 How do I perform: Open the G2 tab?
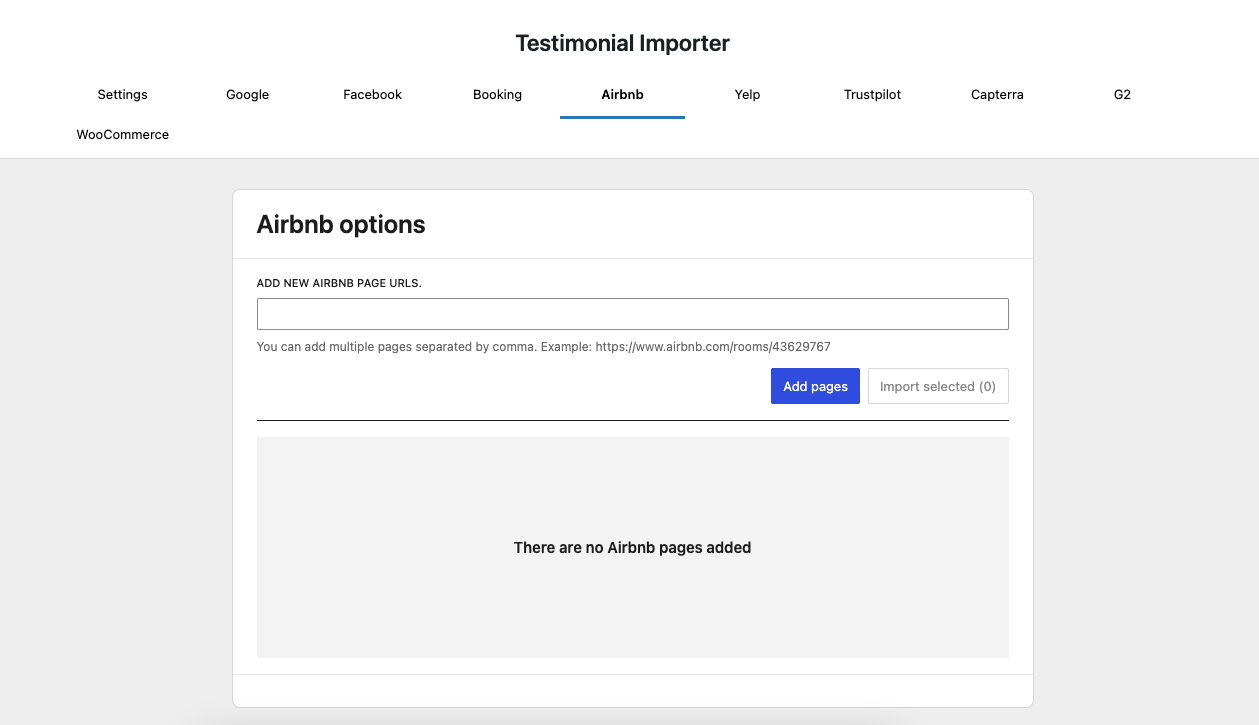[1122, 95]
